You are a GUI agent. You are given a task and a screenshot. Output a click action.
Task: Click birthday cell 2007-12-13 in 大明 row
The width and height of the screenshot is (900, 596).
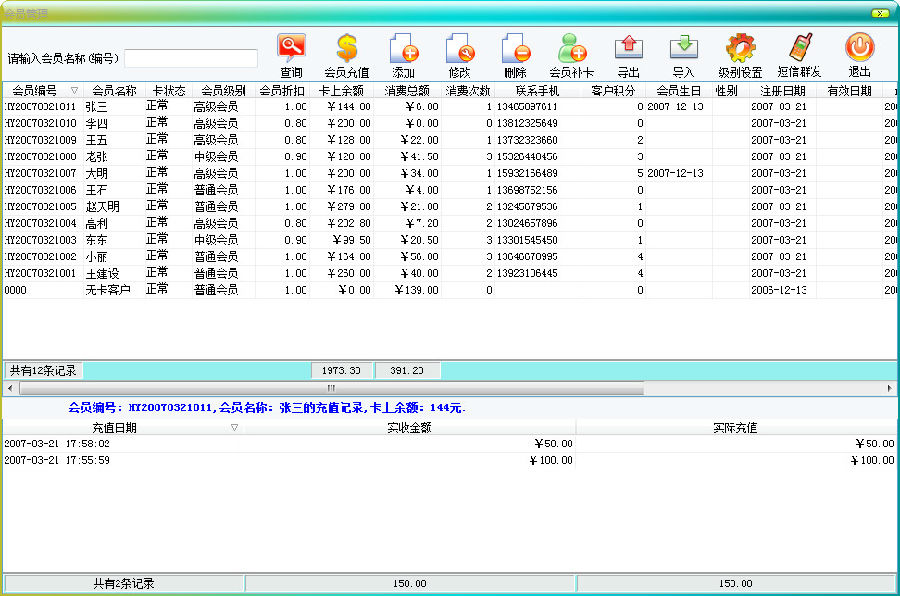675,173
